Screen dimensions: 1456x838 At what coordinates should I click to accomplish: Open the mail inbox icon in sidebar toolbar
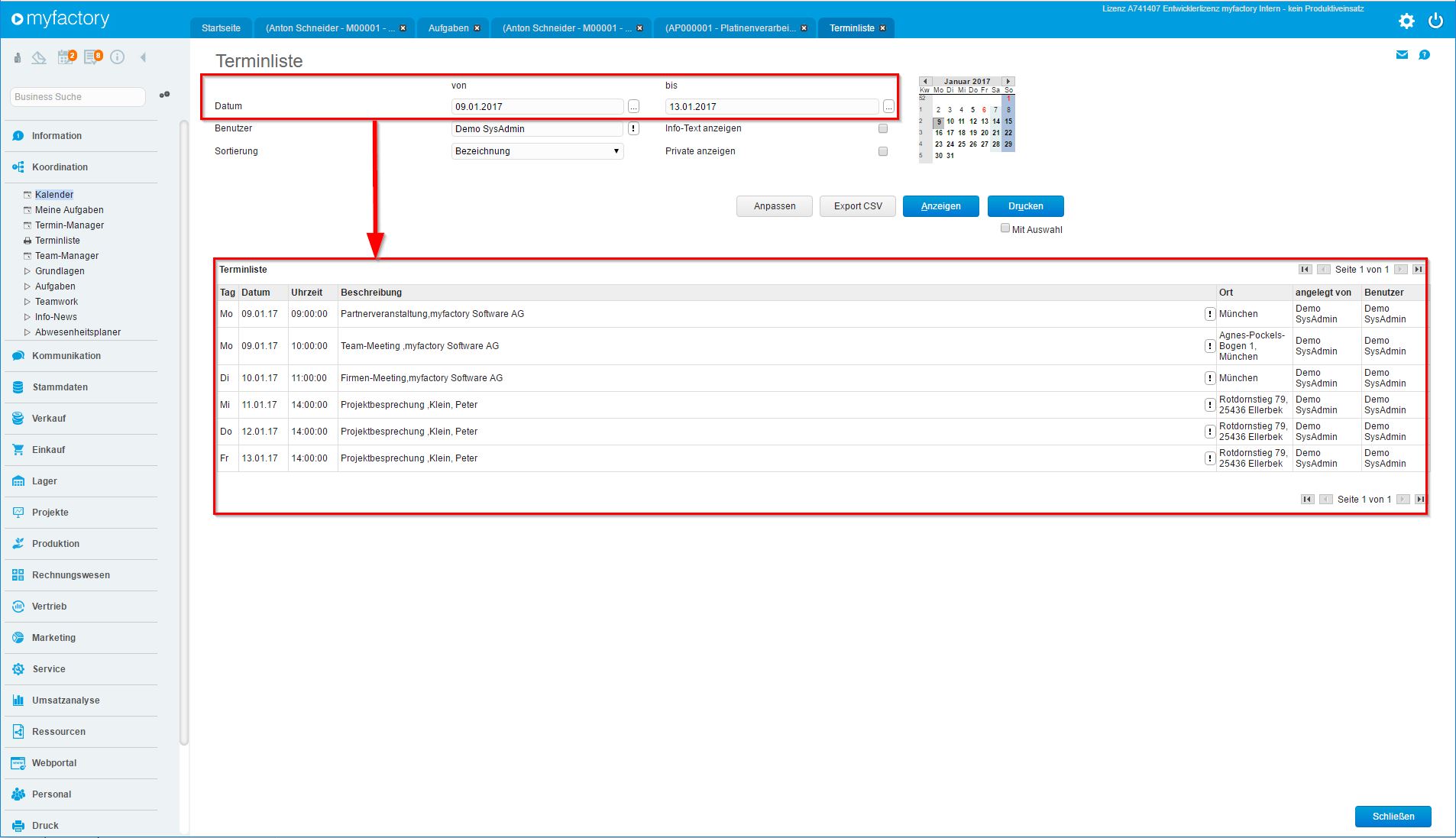pos(39,58)
